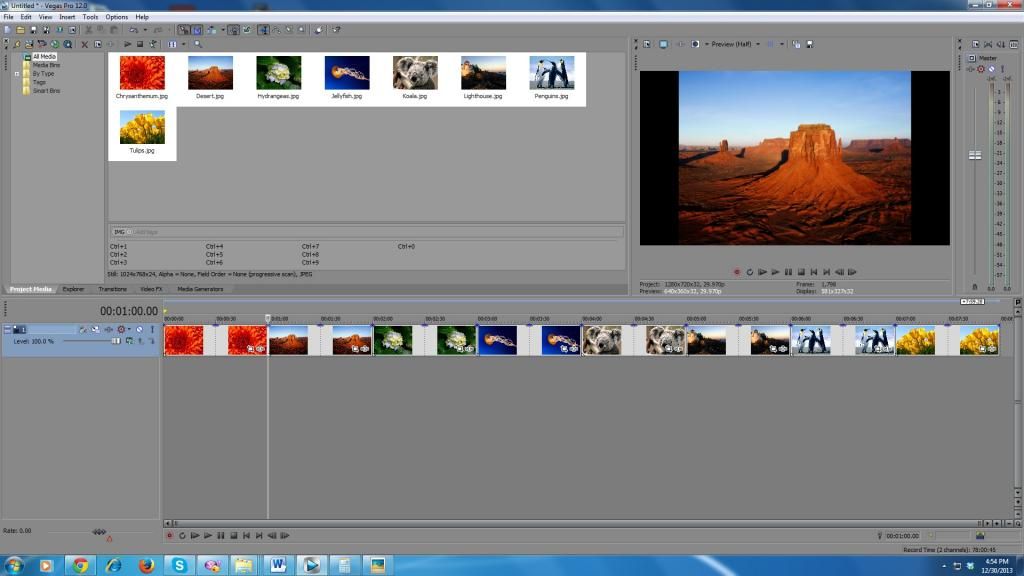
Task: Open a project with the folder icon
Action: point(20,30)
